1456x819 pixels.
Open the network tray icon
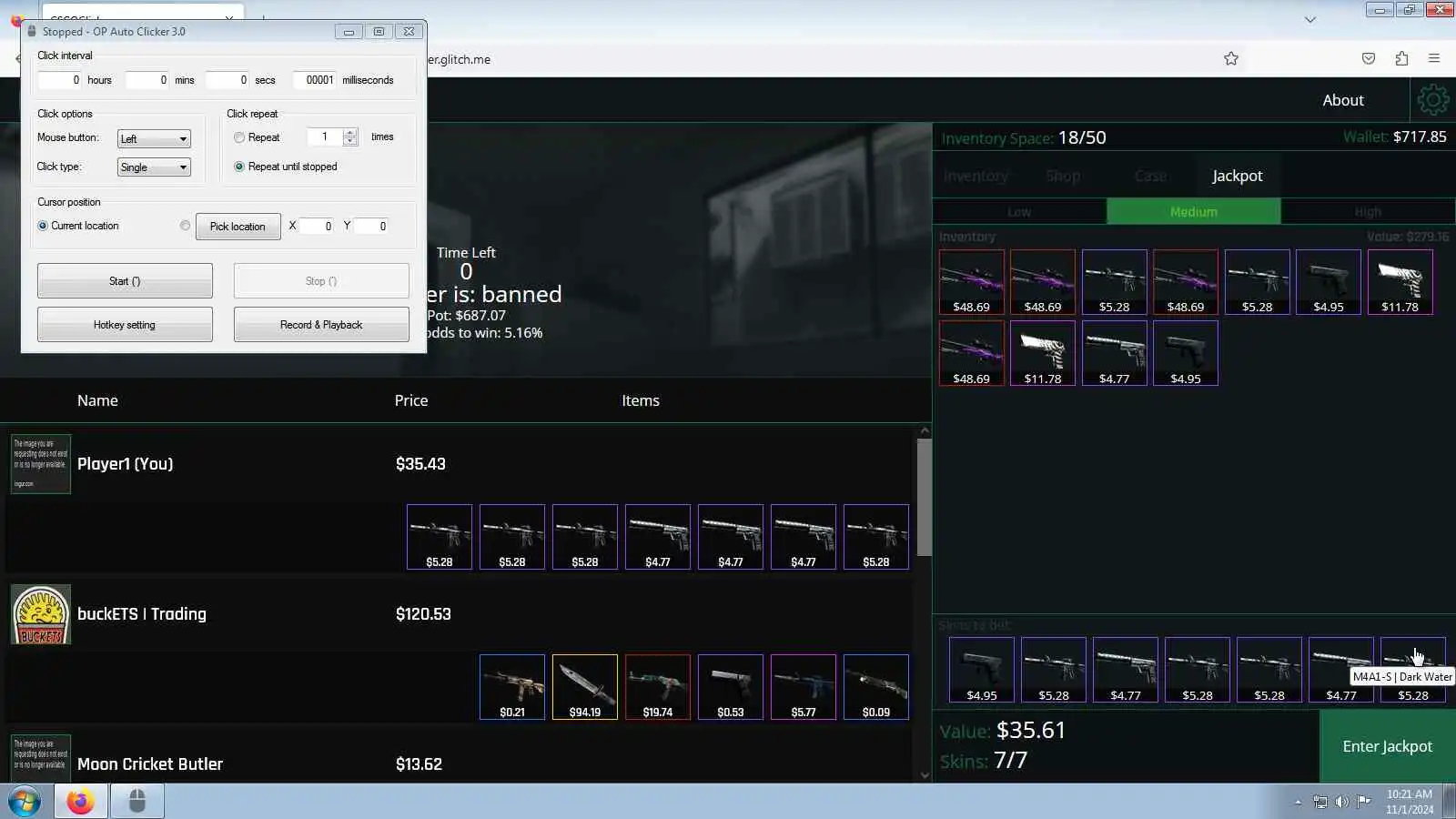[1320, 802]
